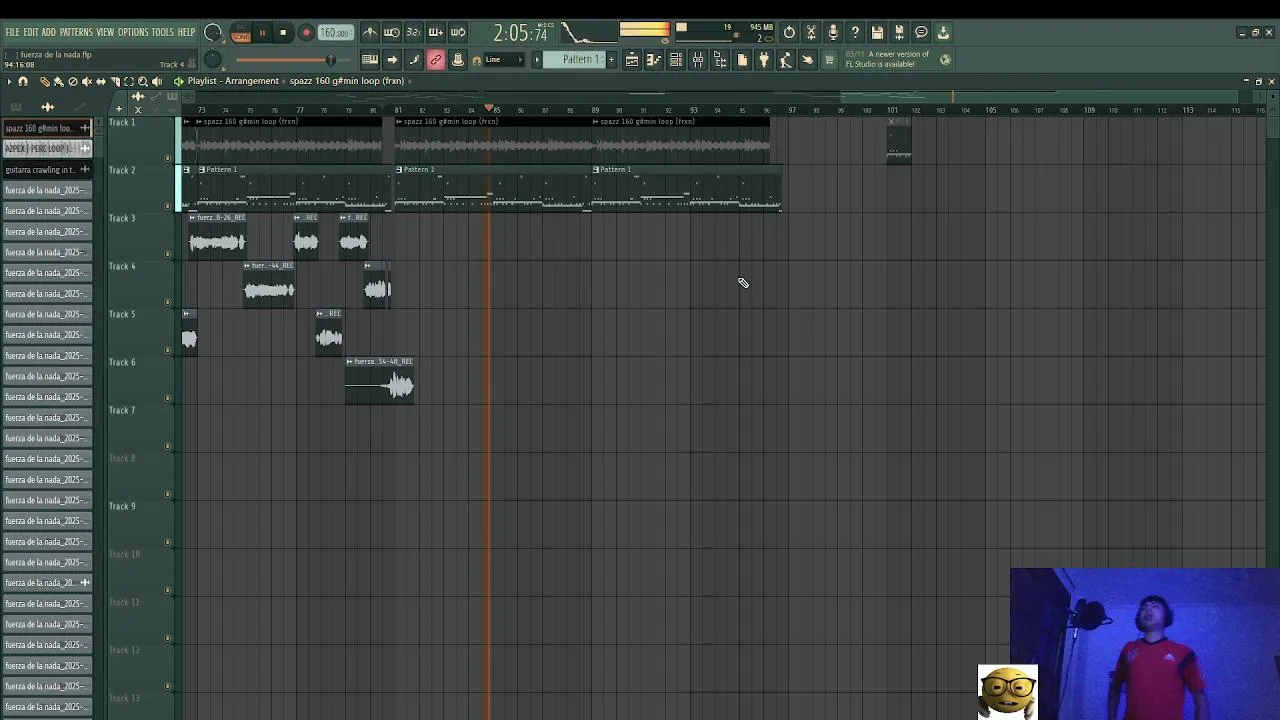Mute Track 3 with its green dot
1280x720 pixels.
click(168, 254)
